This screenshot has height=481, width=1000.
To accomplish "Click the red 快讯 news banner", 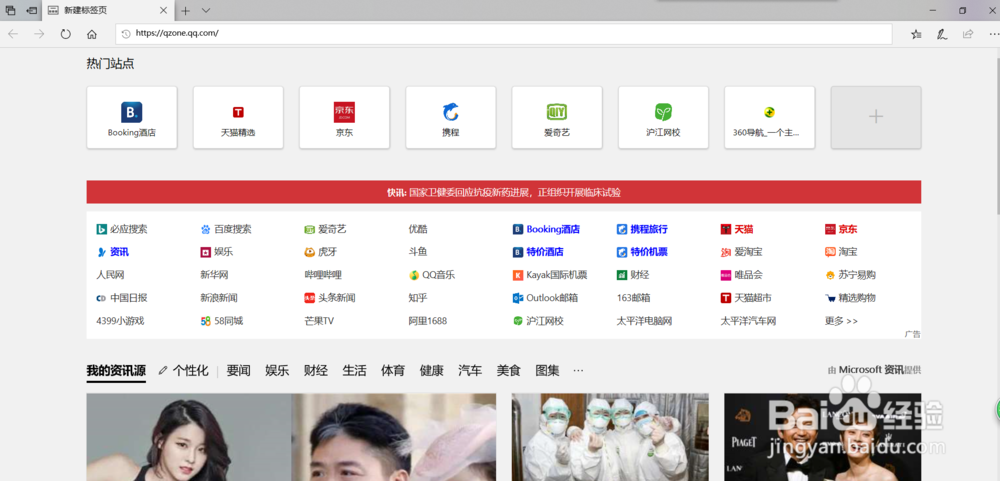I will [x=504, y=192].
